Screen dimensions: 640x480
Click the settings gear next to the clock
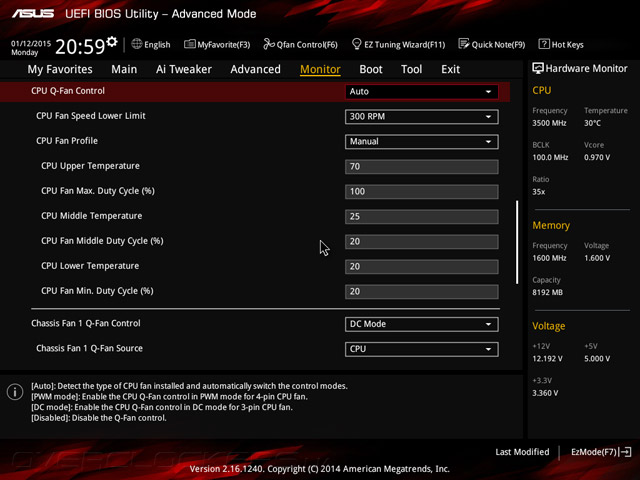(x=112, y=41)
